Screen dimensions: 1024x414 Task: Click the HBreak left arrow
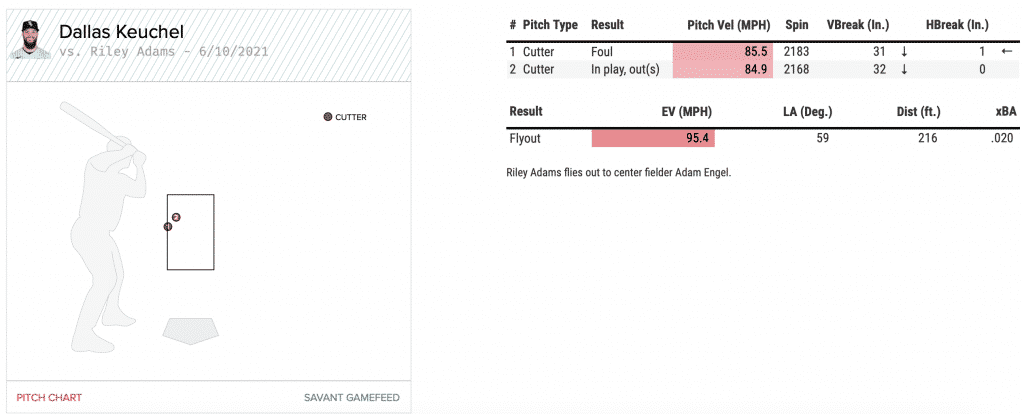coord(1006,51)
